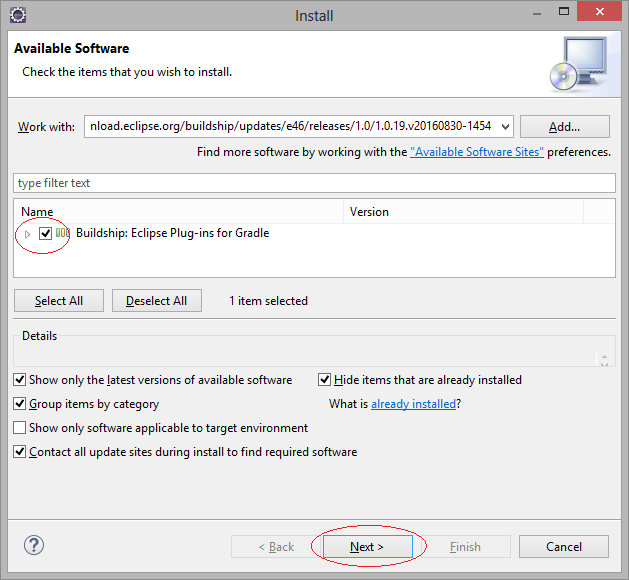
Task: Open the Work with dropdown arrow
Action: (505, 127)
